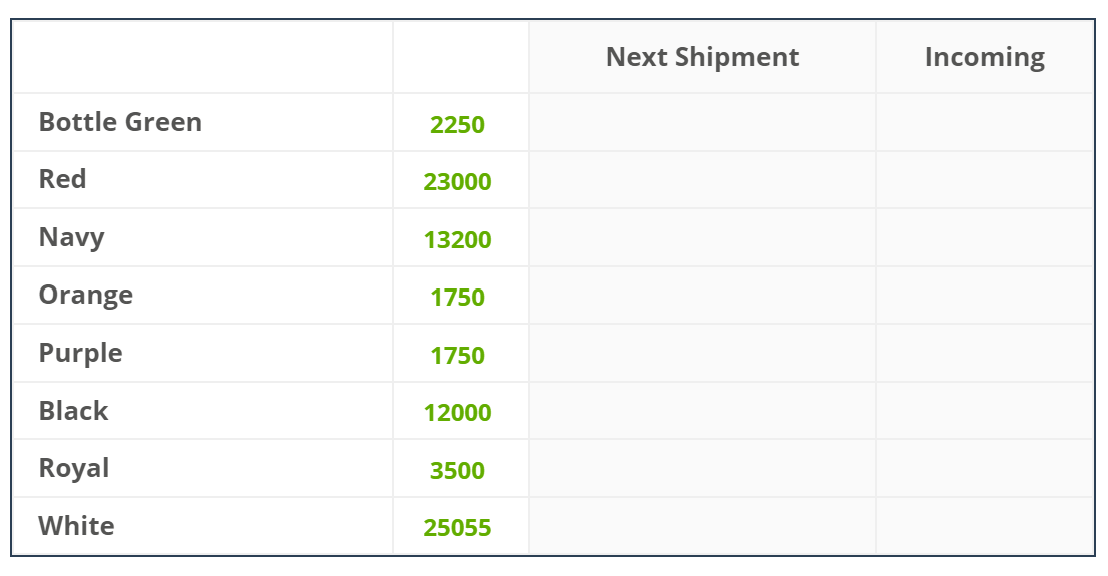Click the 25055 stock value
Viewport: 1108px width, 576px height.
point(457,529)
